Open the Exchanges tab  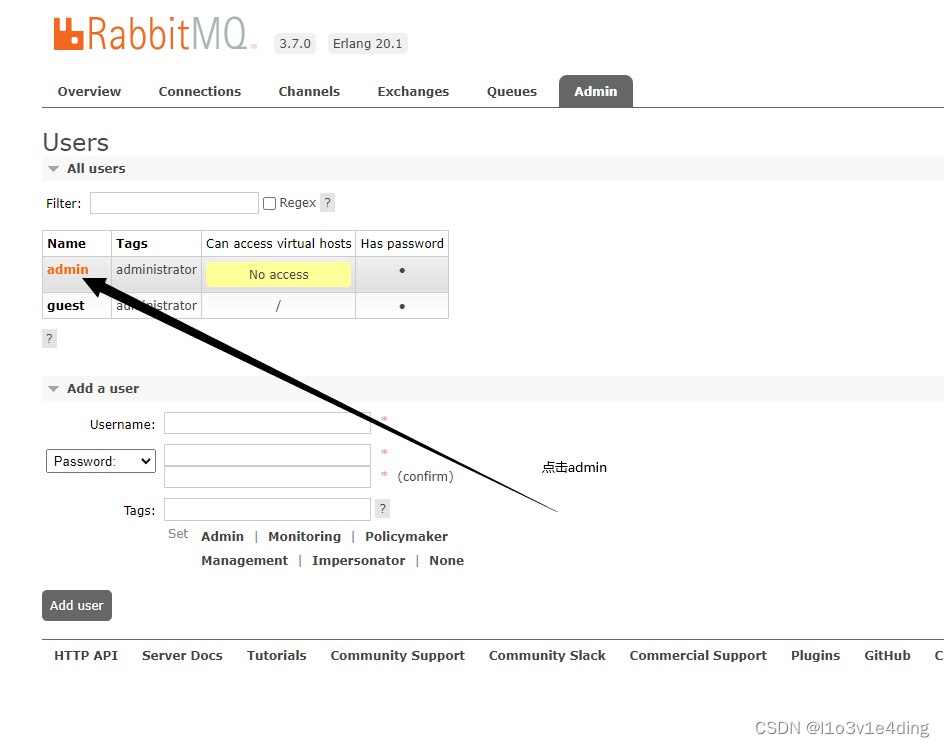click(413, 91)
